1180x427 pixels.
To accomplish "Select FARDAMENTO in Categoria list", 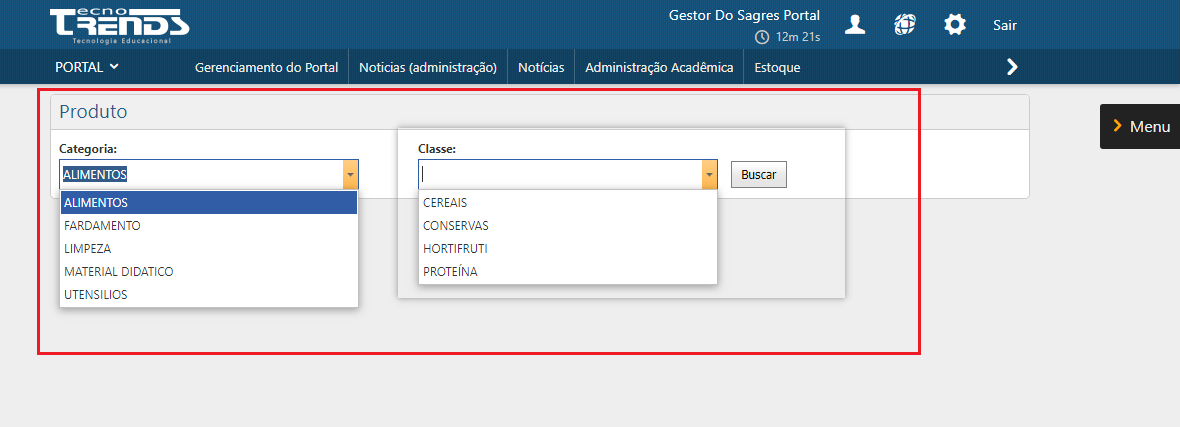I will [102, 226].
